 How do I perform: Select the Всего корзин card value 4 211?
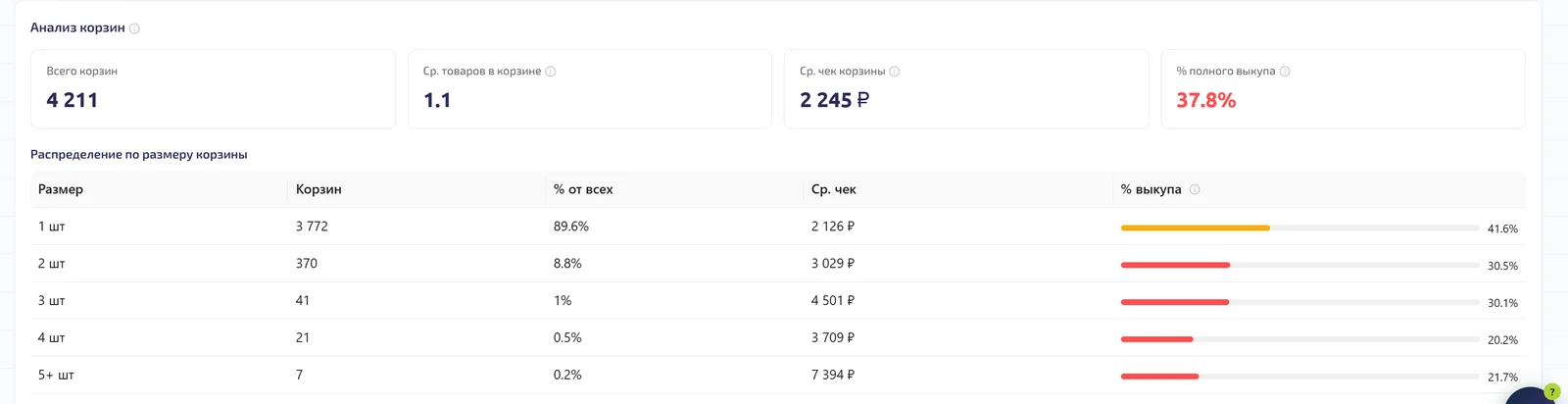(73, 100)
